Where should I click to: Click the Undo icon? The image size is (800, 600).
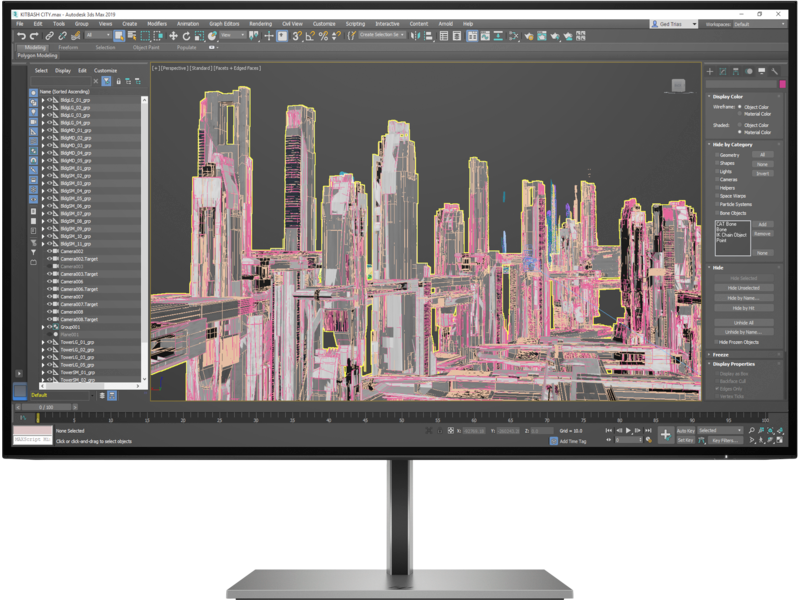pyautogui.click(x=22, y=36)
